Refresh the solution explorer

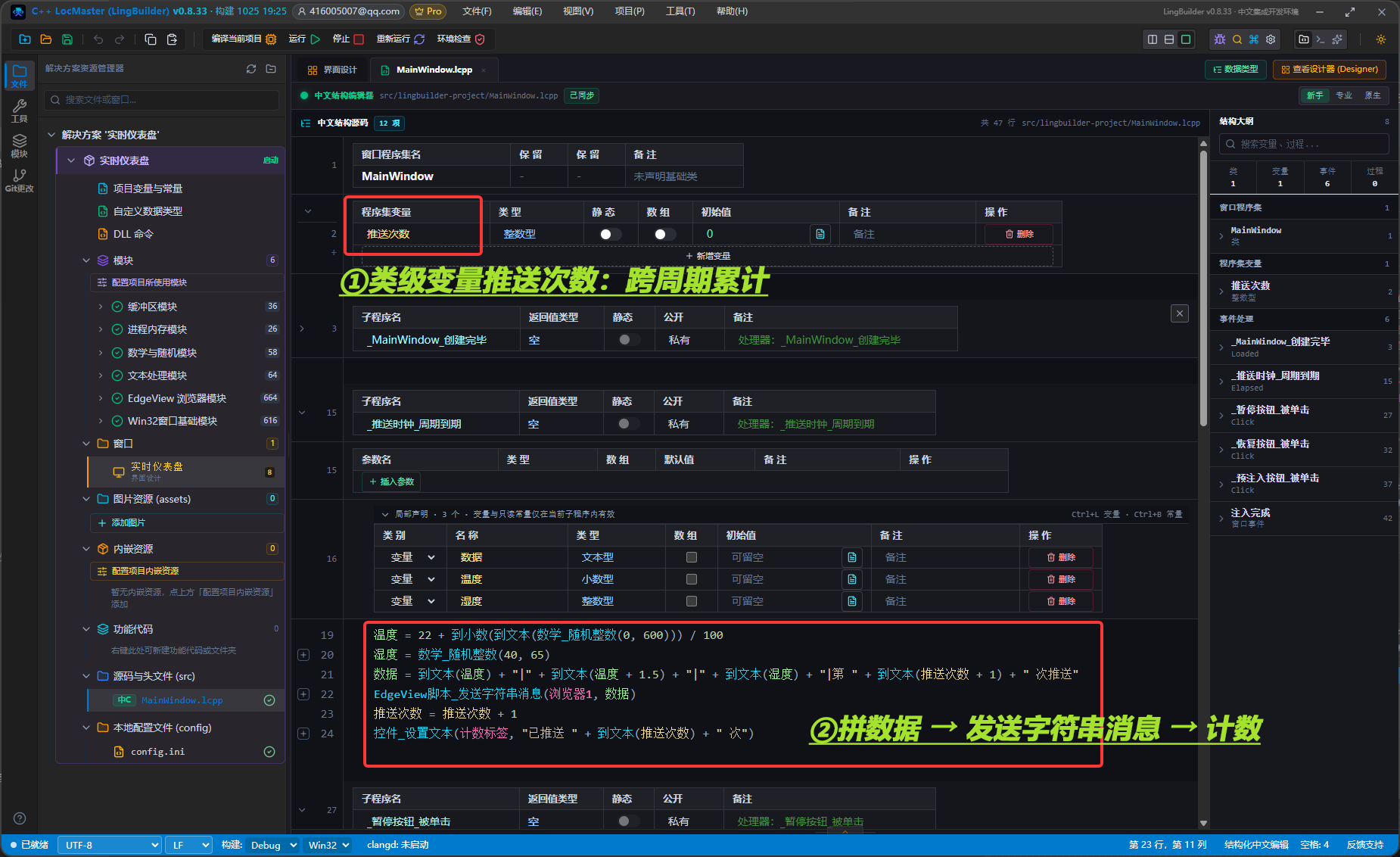coord(251,69)
